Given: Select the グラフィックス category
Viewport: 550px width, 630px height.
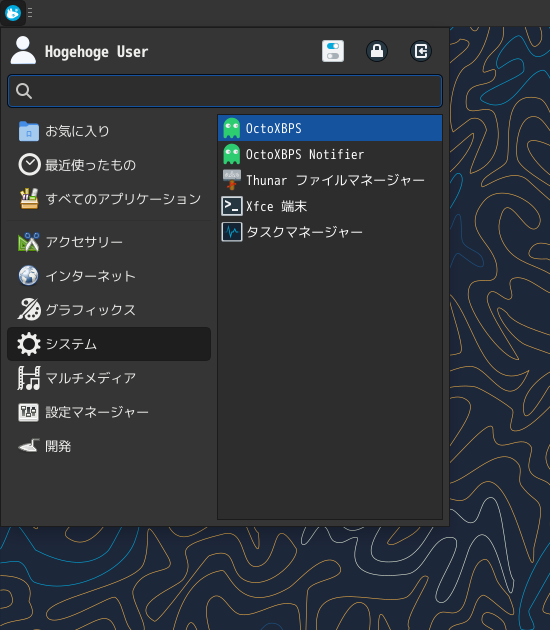Looking at the screenshot, I should 109,310.
